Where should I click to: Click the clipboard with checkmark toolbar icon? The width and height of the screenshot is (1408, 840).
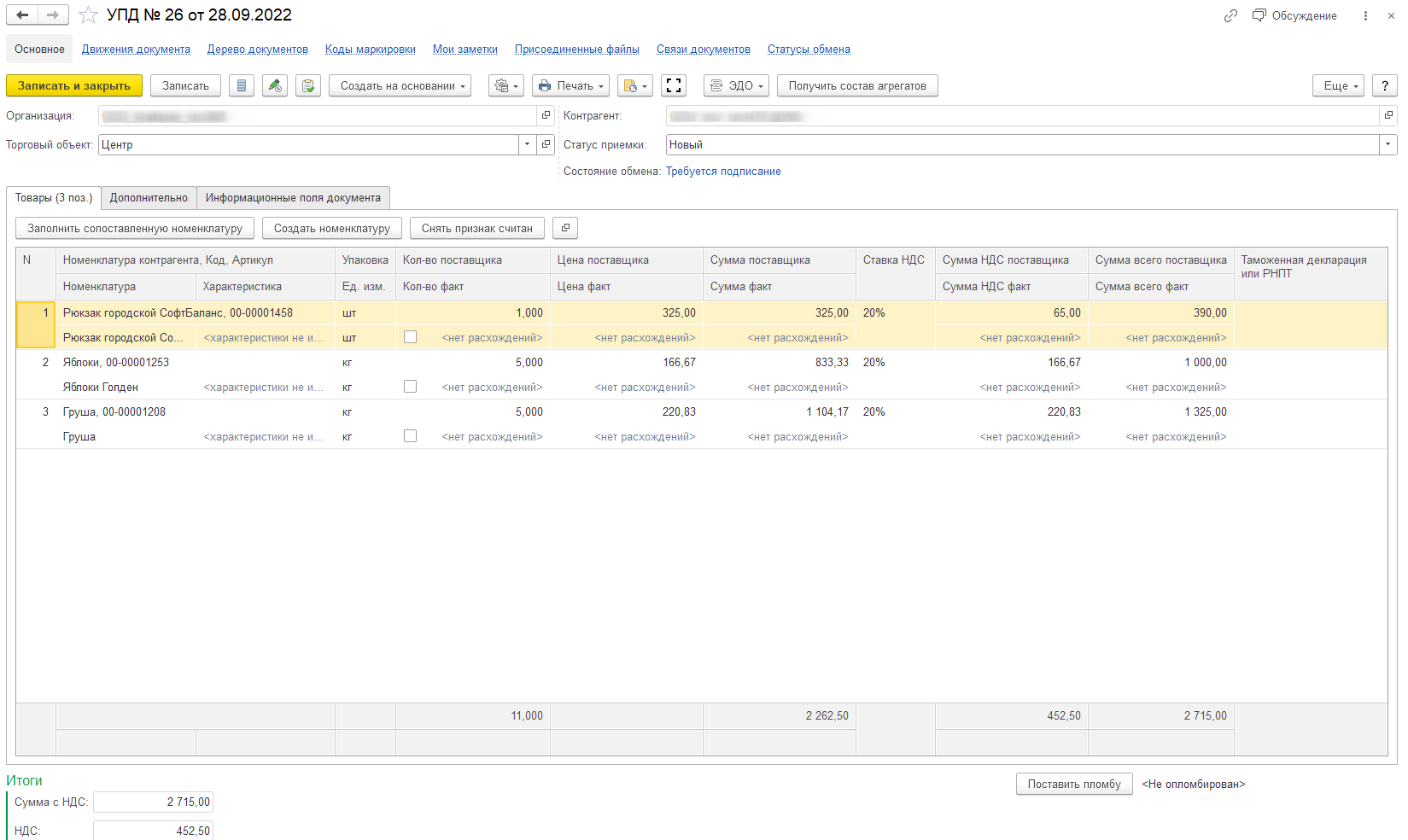[x=308, y=86]
